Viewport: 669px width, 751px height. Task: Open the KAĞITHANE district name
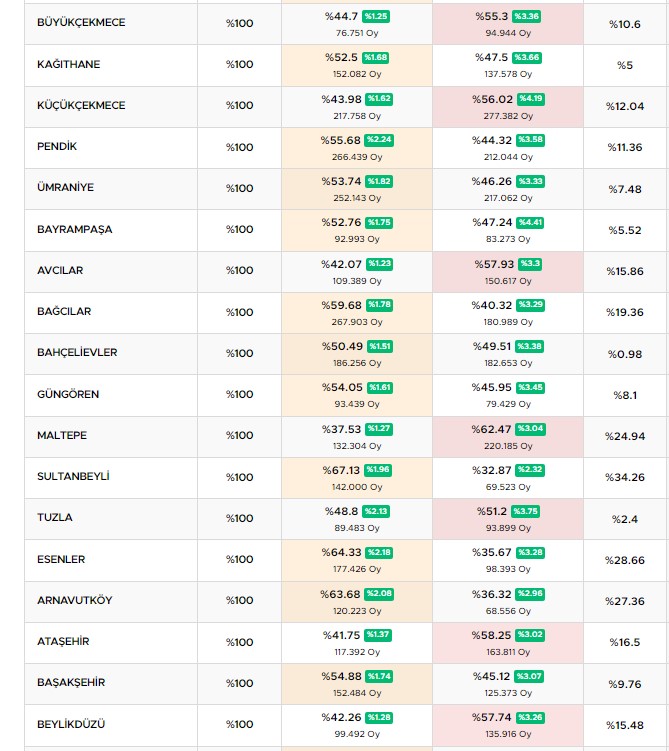[68, 64]
